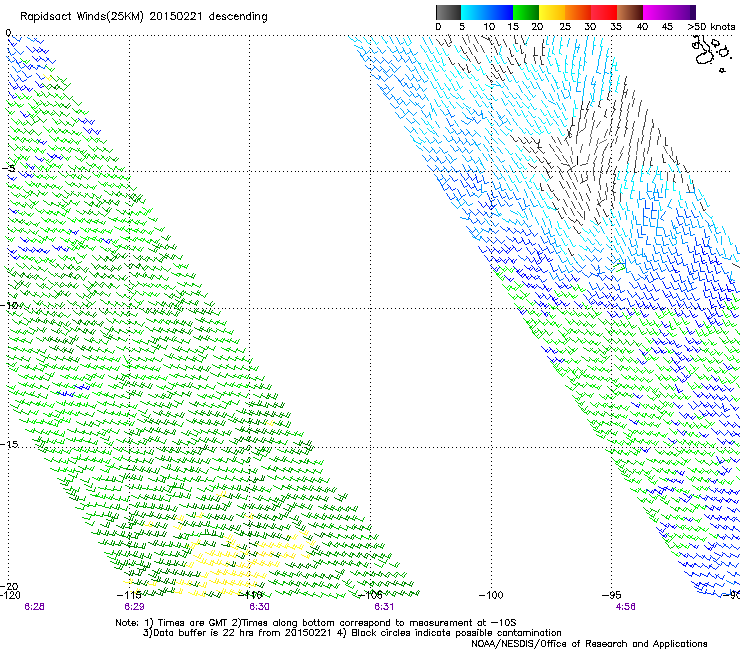Click the orange 25–30 knots legend segment
The width and height of the screenshot is (740, 650).
[x=578, y=12]
